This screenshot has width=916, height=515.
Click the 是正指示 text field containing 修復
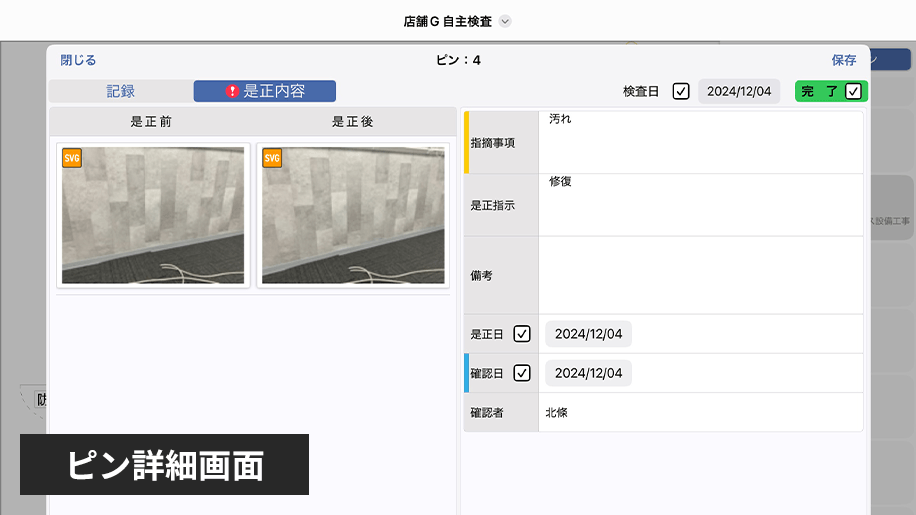point(700,205)
